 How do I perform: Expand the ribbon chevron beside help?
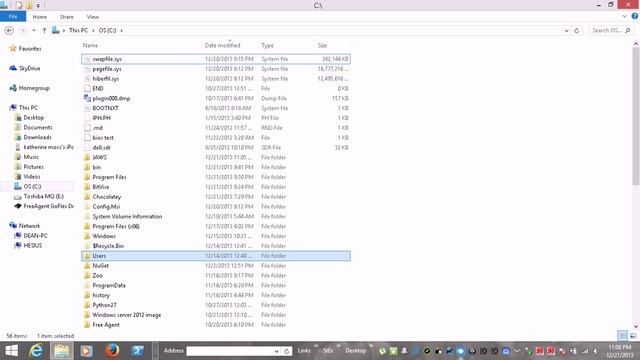click(624, 16)
